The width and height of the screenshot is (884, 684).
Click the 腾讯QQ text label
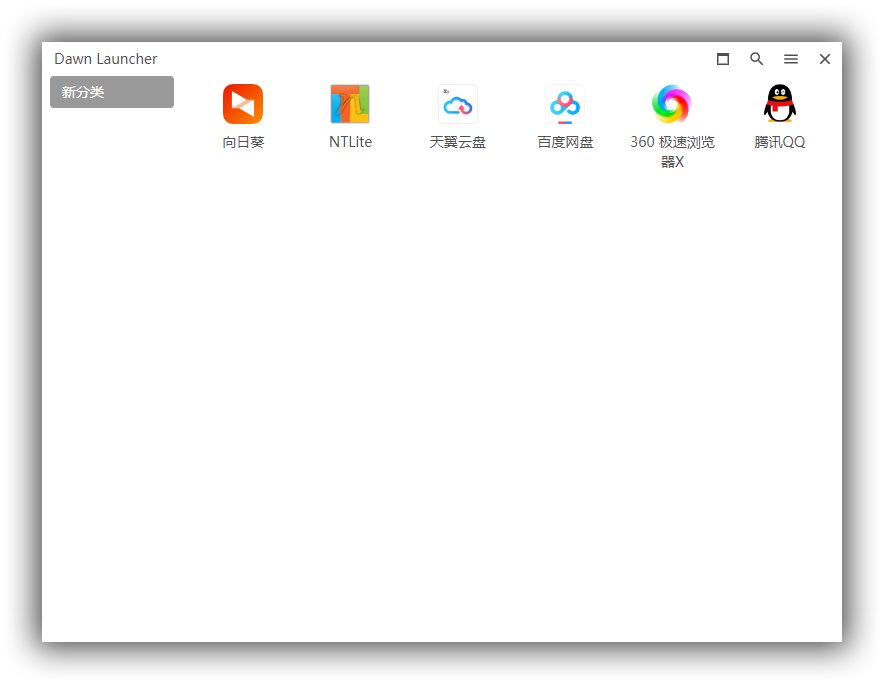780,142
